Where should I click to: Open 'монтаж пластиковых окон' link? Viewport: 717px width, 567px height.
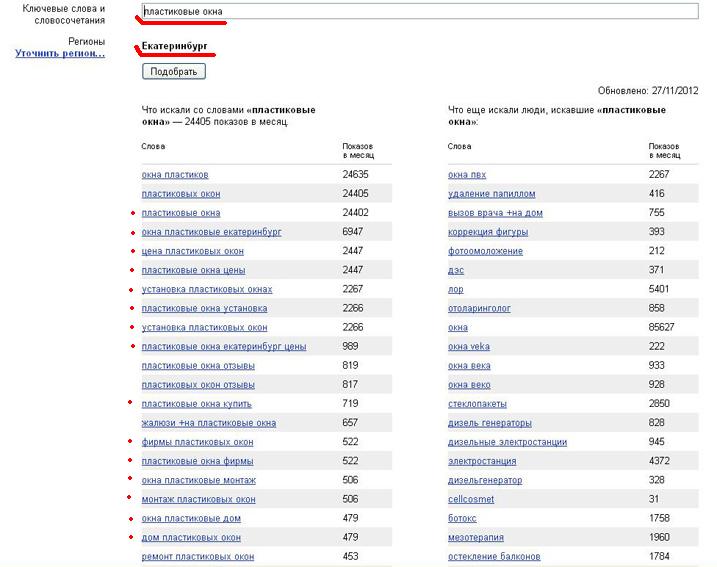[x=198, y=500]
